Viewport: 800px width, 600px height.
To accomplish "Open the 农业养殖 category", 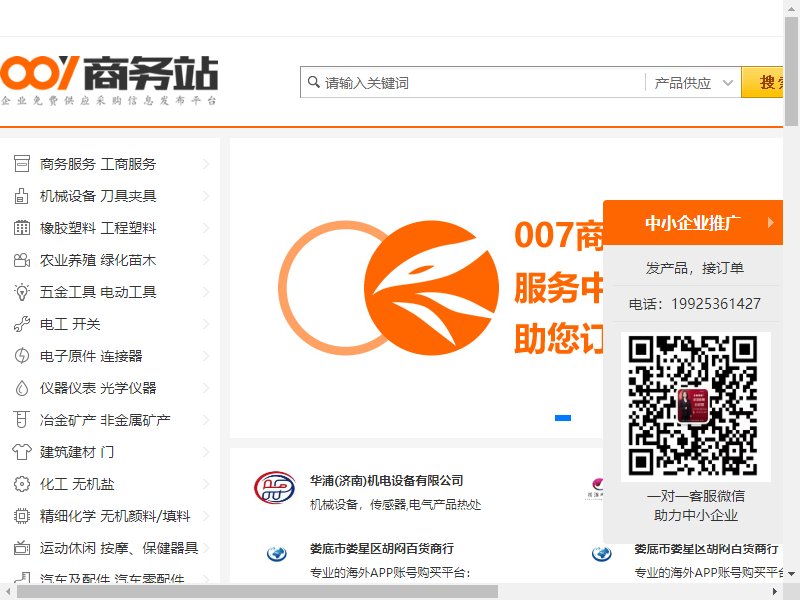I will pos(68,260).
